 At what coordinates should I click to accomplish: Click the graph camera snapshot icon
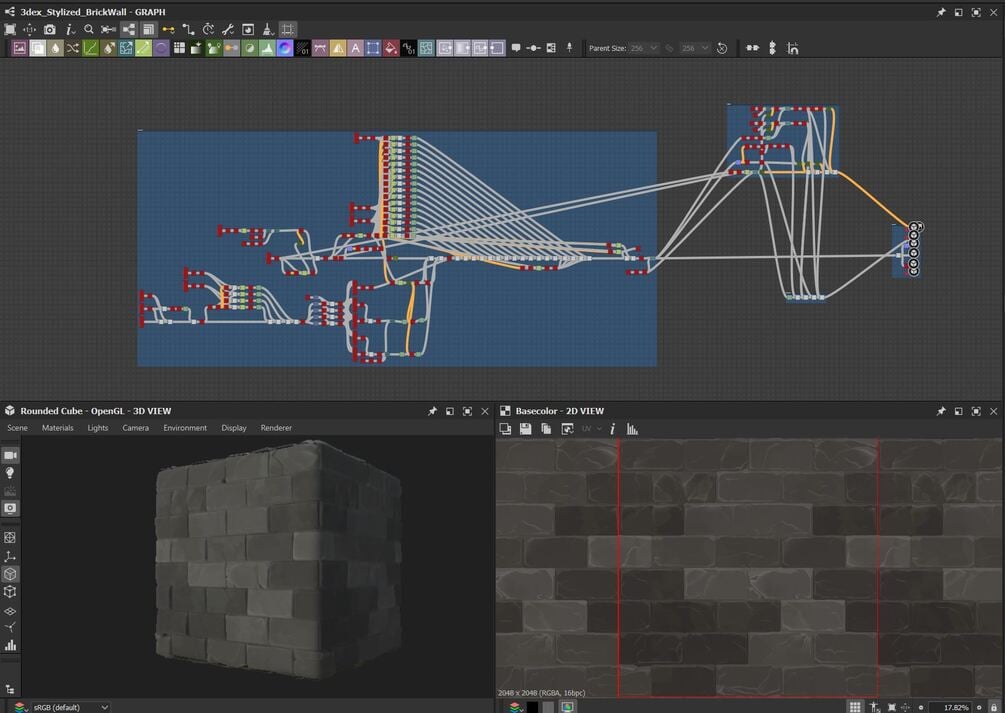coord(49,29)
